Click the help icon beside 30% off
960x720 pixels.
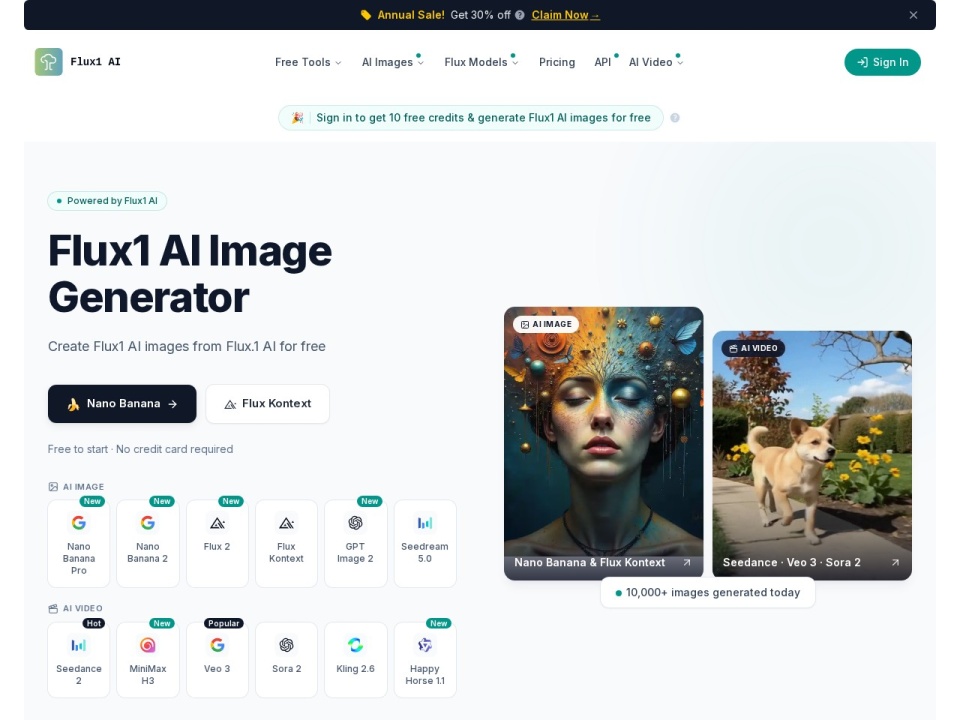520,15
